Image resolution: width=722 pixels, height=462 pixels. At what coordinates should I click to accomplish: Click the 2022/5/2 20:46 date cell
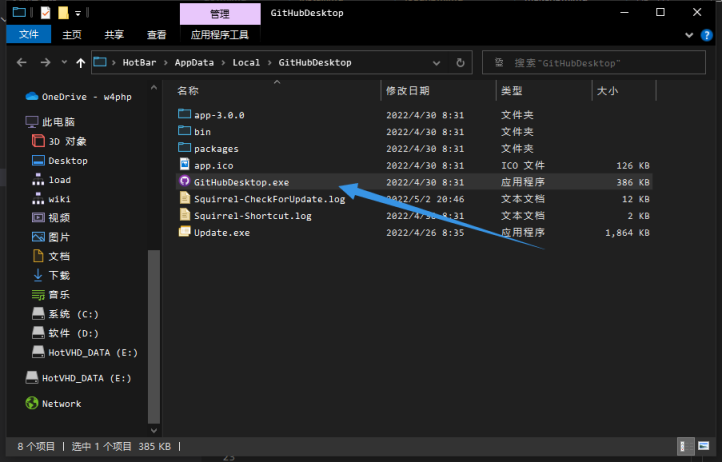[425, 199]
